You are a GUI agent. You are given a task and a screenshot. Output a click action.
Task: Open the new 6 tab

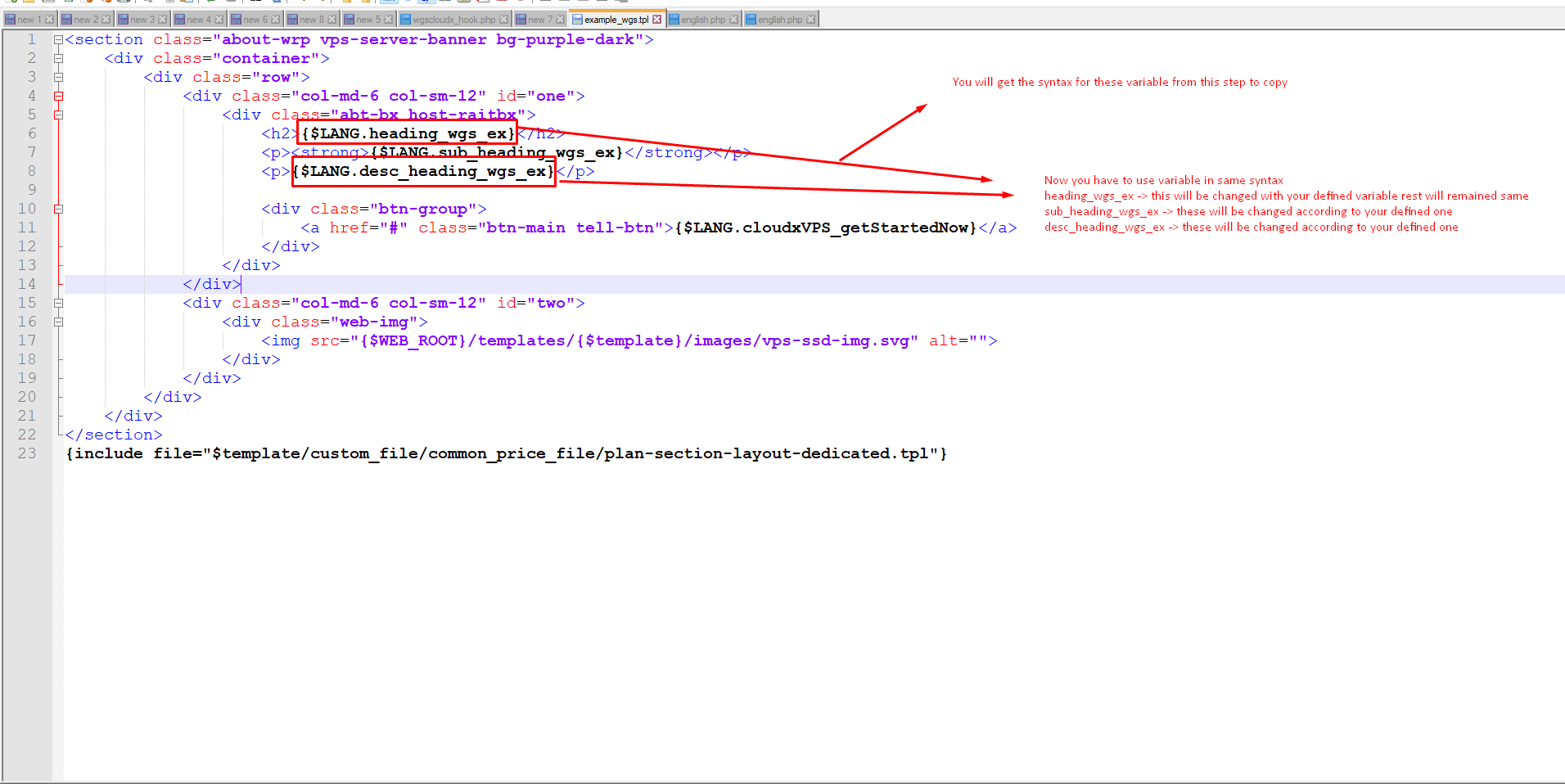click(x=255, y=20)
